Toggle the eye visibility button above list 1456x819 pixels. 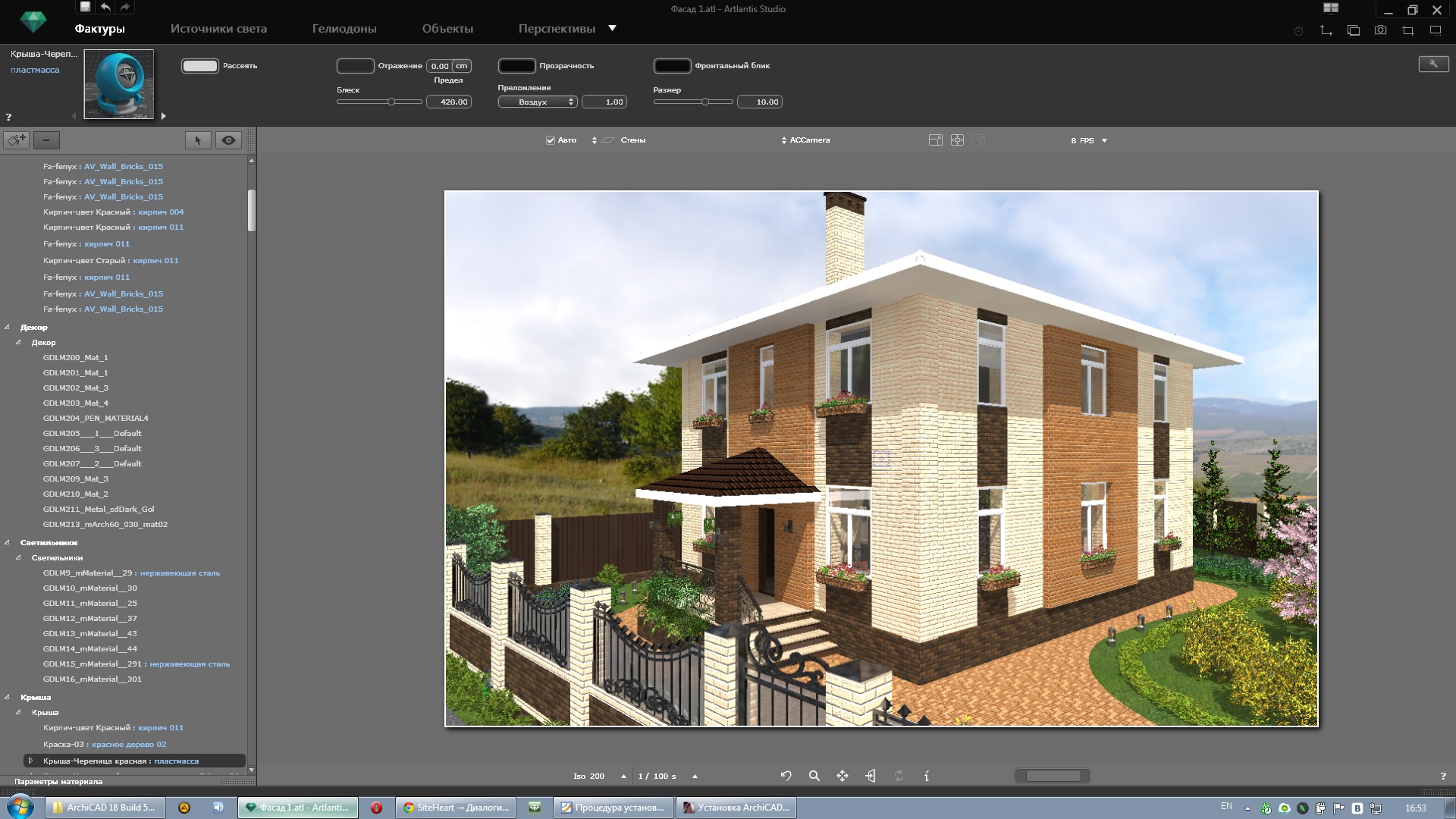[x=228, y=140]
